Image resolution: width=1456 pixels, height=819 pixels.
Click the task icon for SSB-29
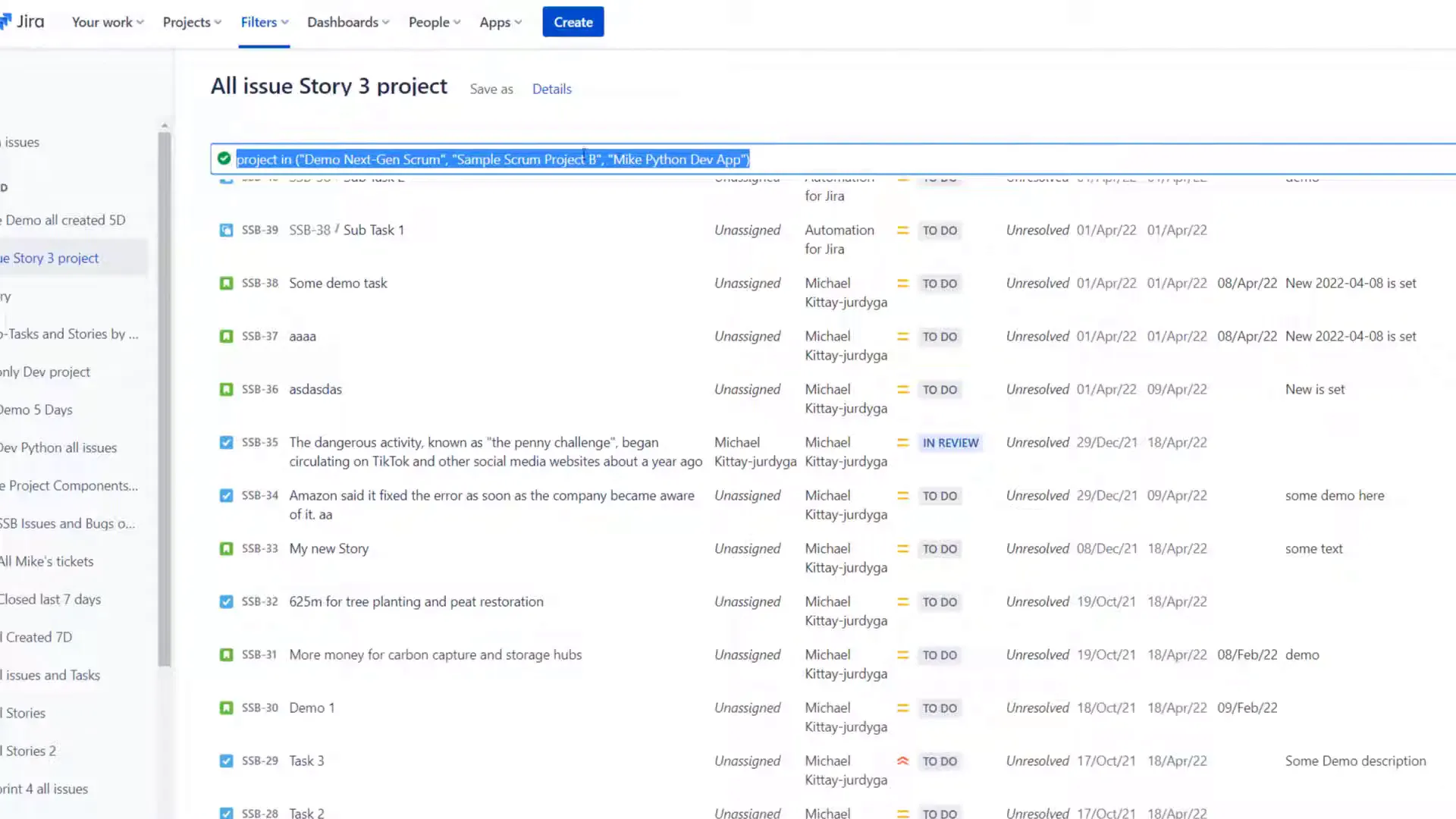[x=226, y=761]
